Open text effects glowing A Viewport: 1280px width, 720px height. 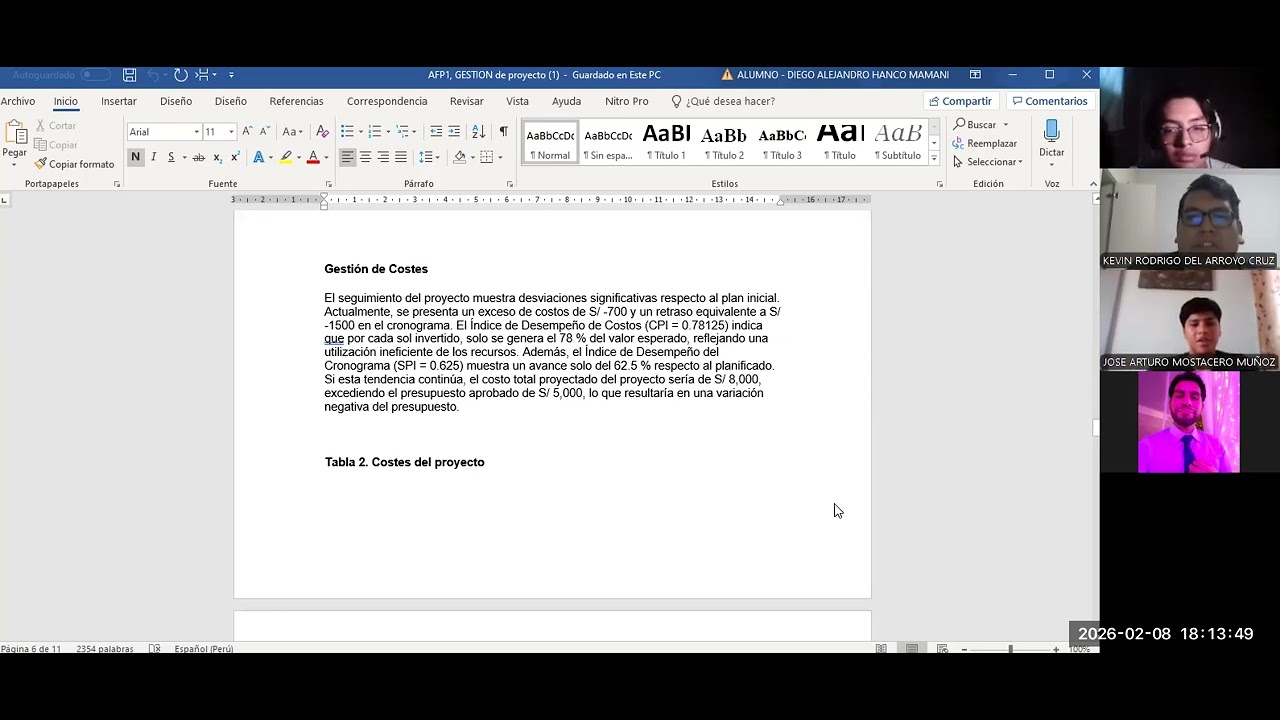tap(258, 157)
